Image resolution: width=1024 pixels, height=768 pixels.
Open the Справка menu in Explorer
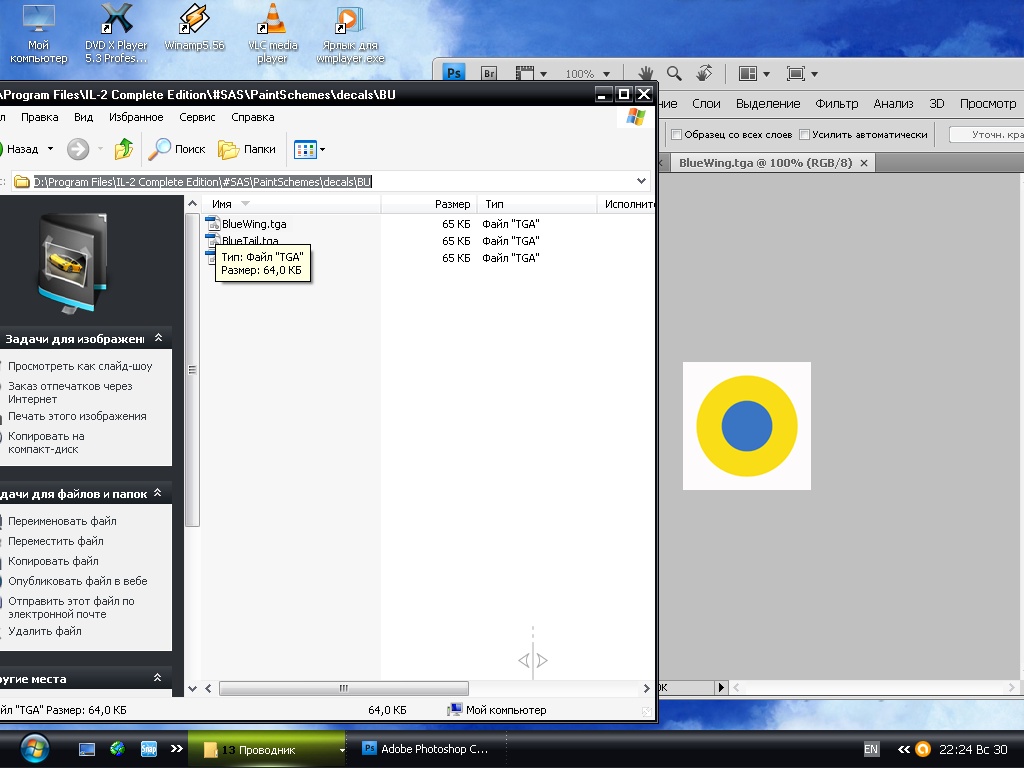253,117
